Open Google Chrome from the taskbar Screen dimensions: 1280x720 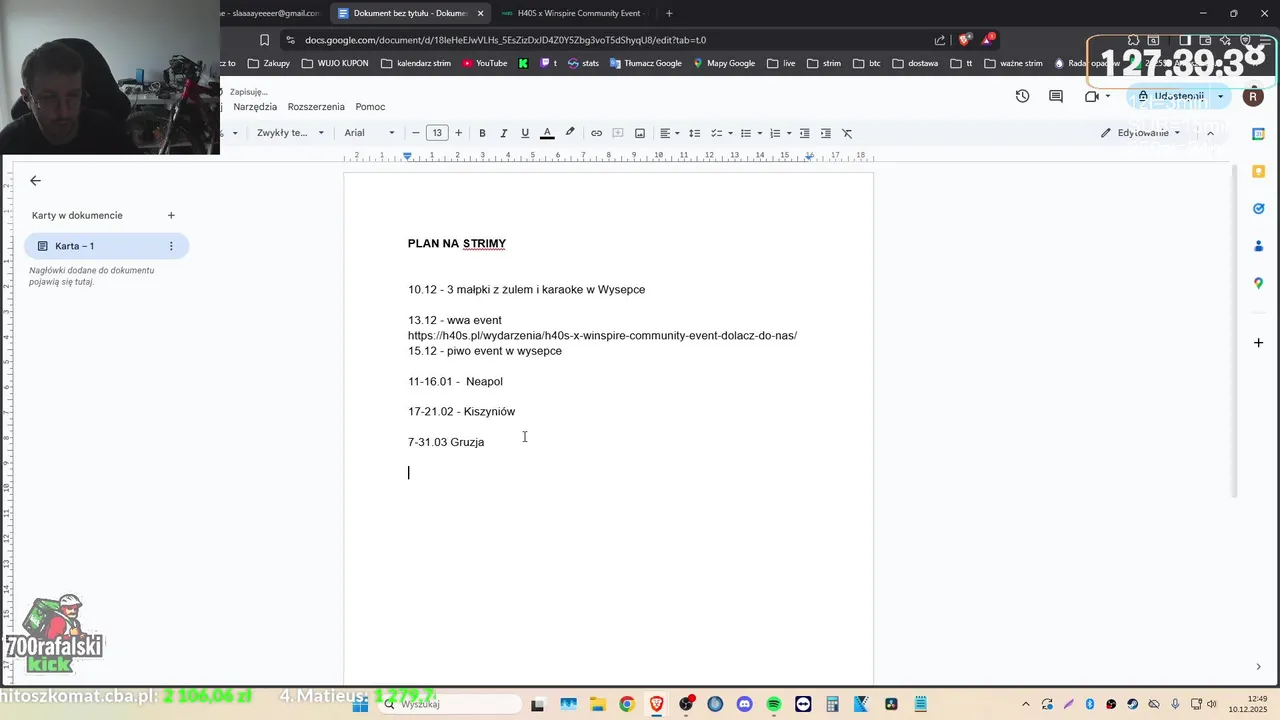tap(626, 705)
